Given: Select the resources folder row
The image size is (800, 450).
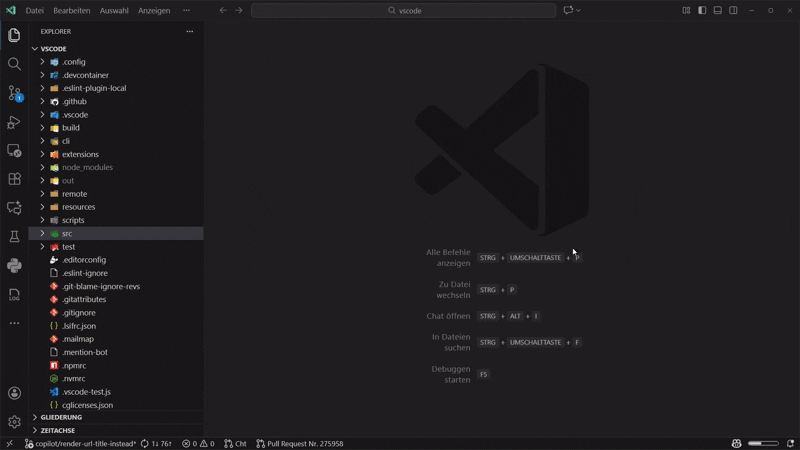Looking at the screenshot, I should pyautogui.click(x=116, y=207).
